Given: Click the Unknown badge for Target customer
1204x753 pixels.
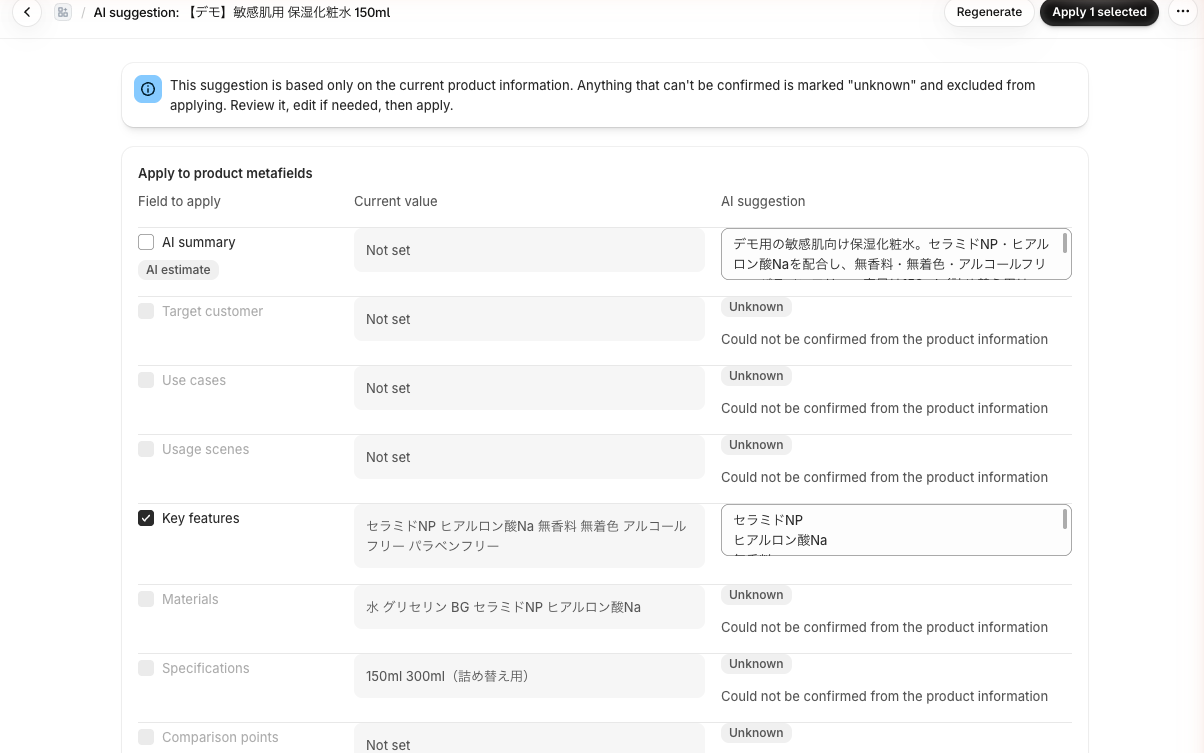Looking at the screenshot, I should [x=756, y=307].
